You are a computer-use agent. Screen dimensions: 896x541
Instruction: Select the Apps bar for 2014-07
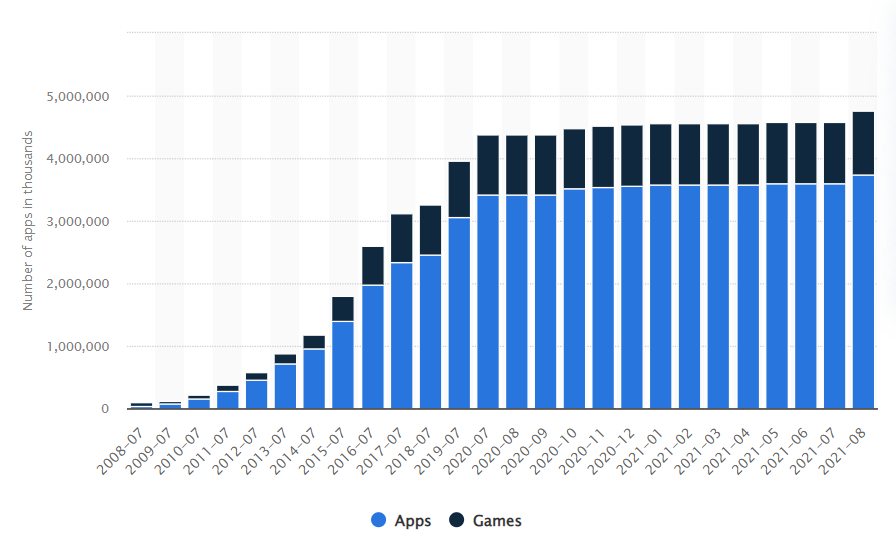coord(314,379)
